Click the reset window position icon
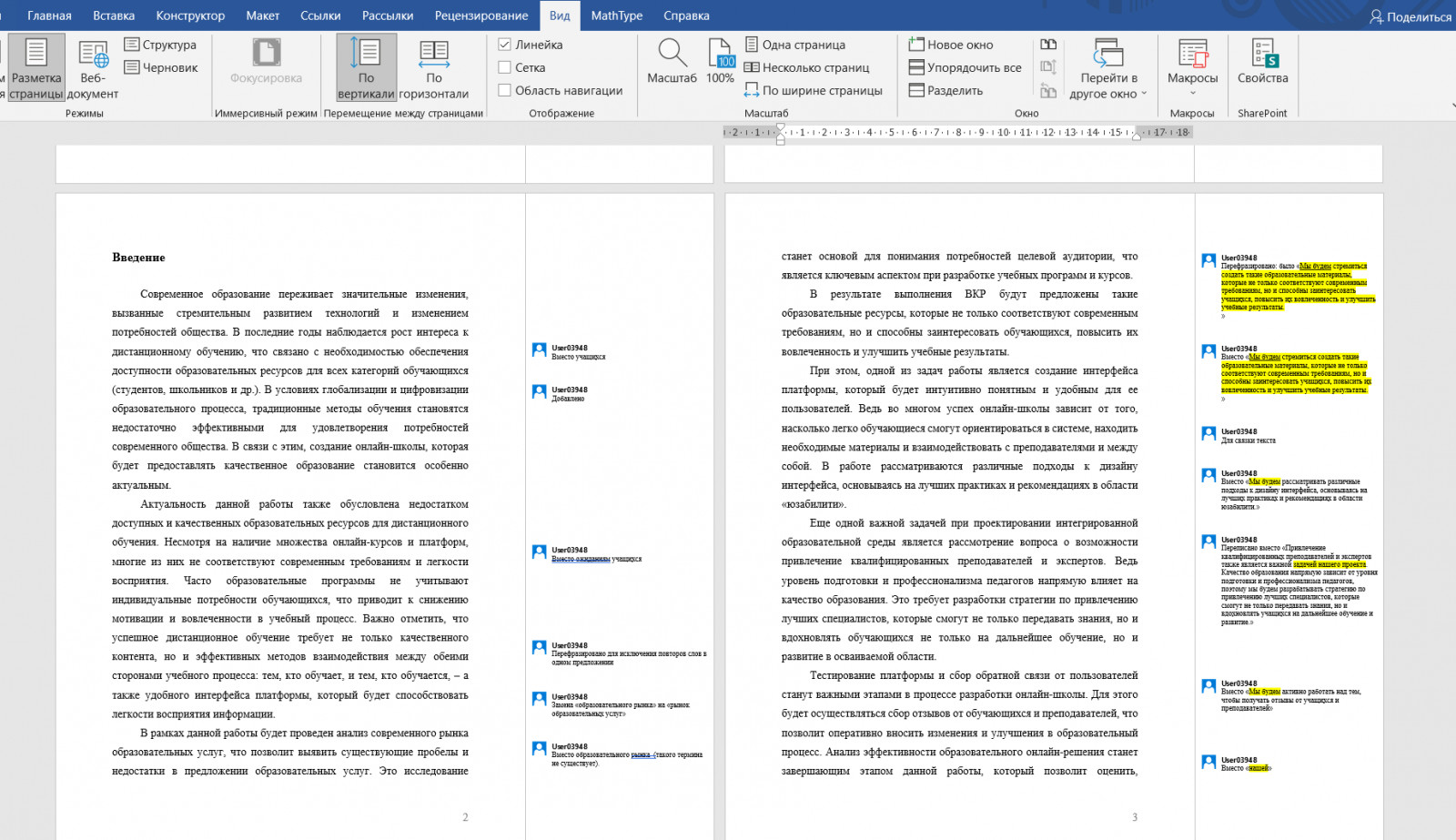This screenshot has height=840, width=1456. (x=1048, y=90)
